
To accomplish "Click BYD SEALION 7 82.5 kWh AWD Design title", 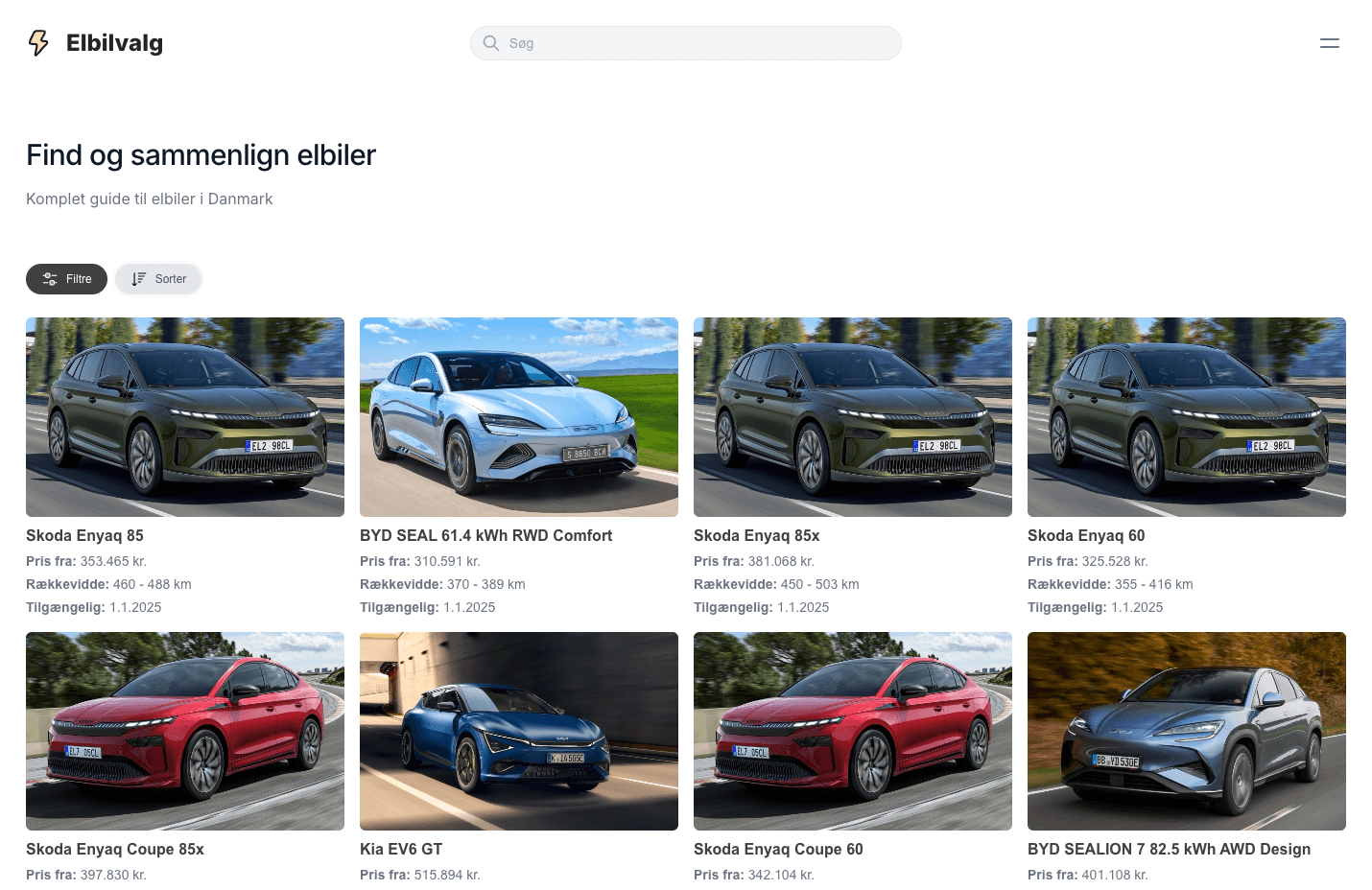I will click(1169, 850).
